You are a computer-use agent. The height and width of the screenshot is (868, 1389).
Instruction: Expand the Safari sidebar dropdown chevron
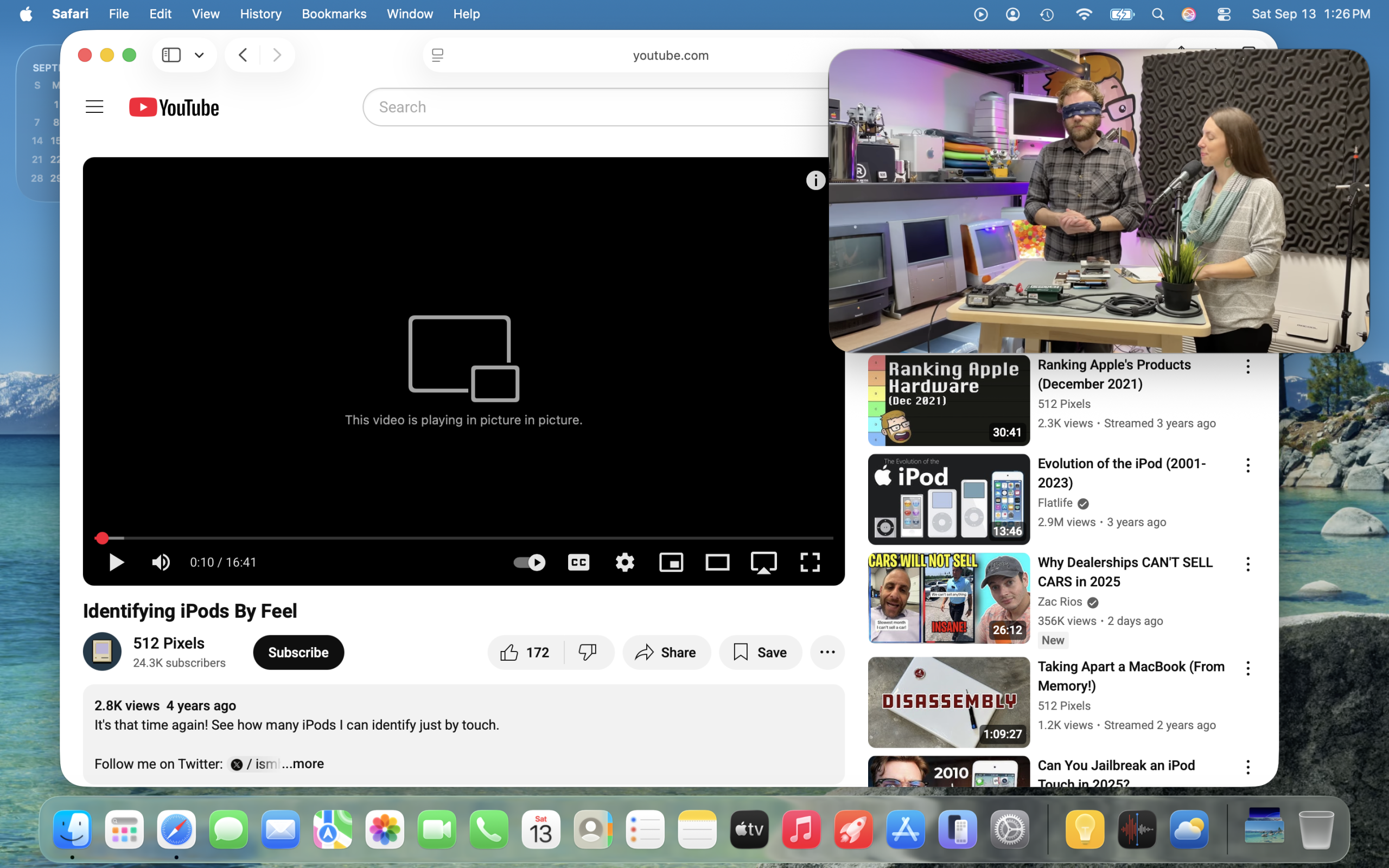coord(199,55)
